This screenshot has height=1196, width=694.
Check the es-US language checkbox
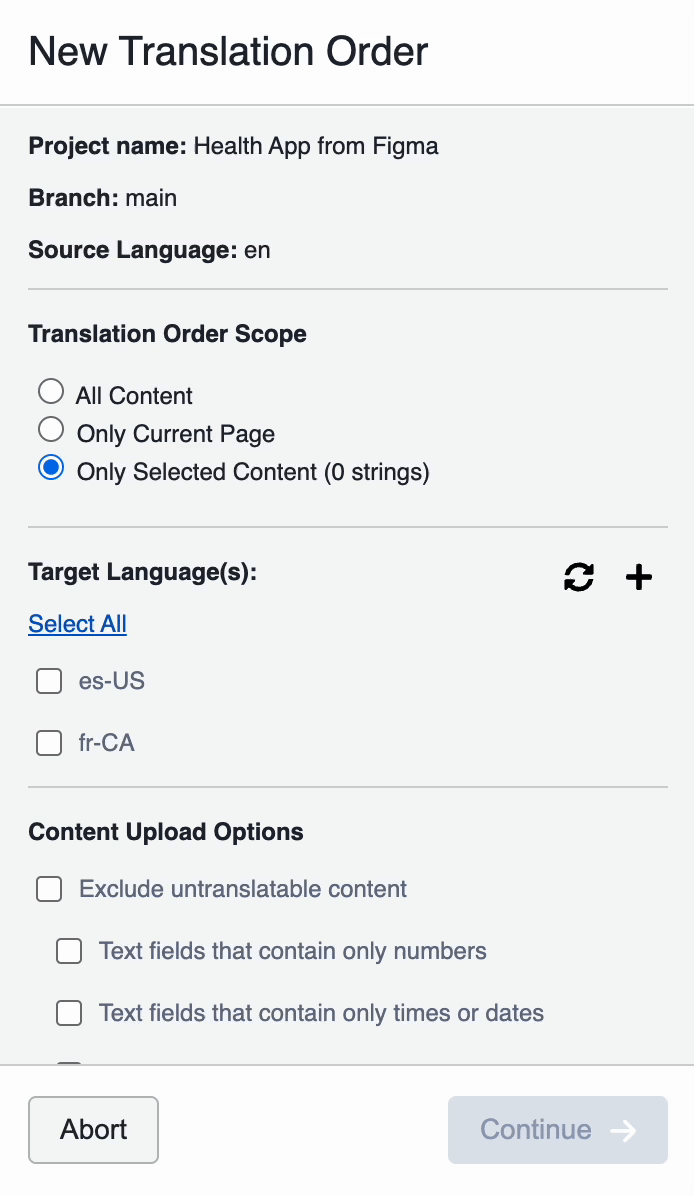click(x=49, y=680)
